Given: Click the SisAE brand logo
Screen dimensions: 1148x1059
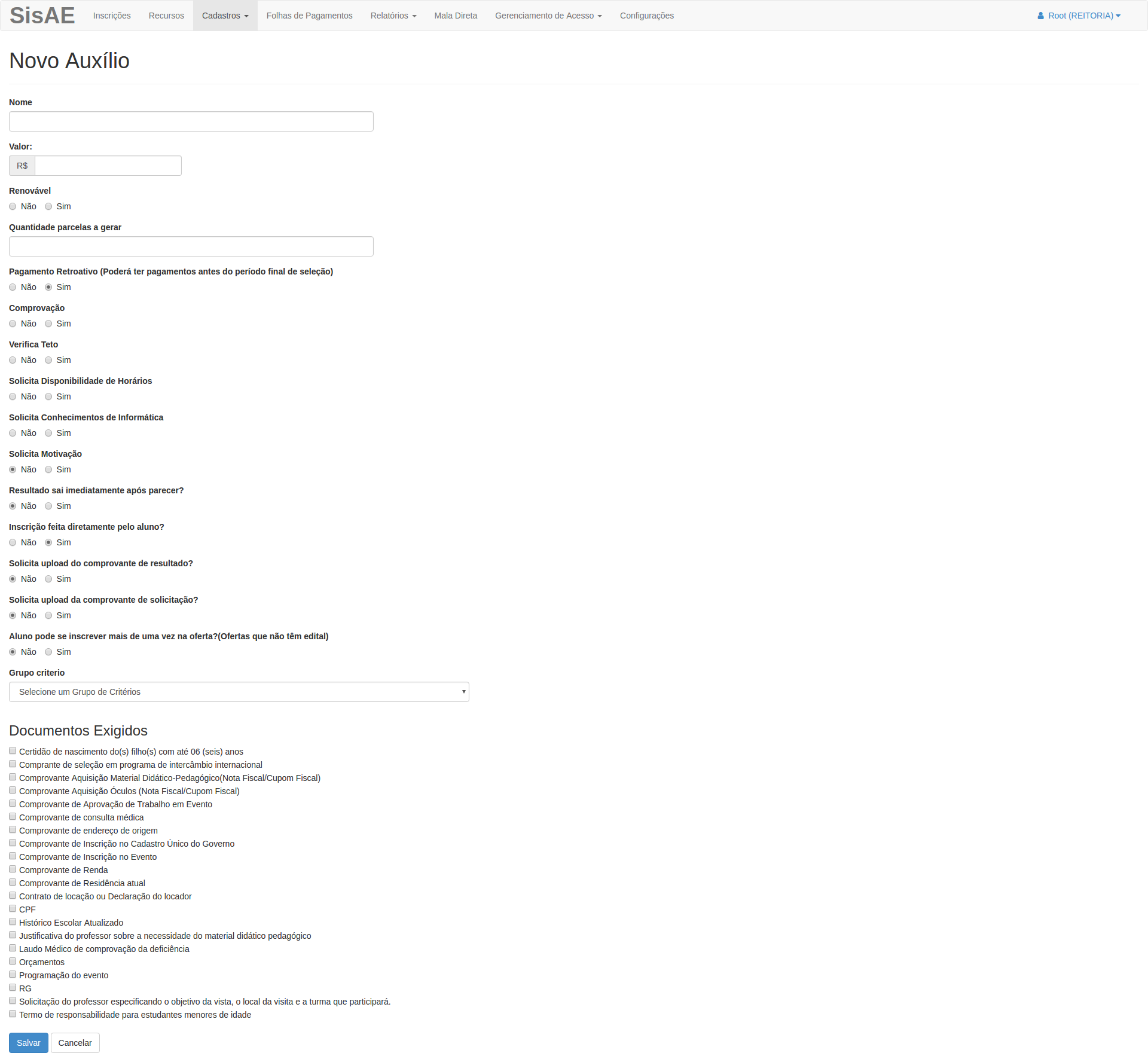Looking at the screenshot, I should [42, 16].
